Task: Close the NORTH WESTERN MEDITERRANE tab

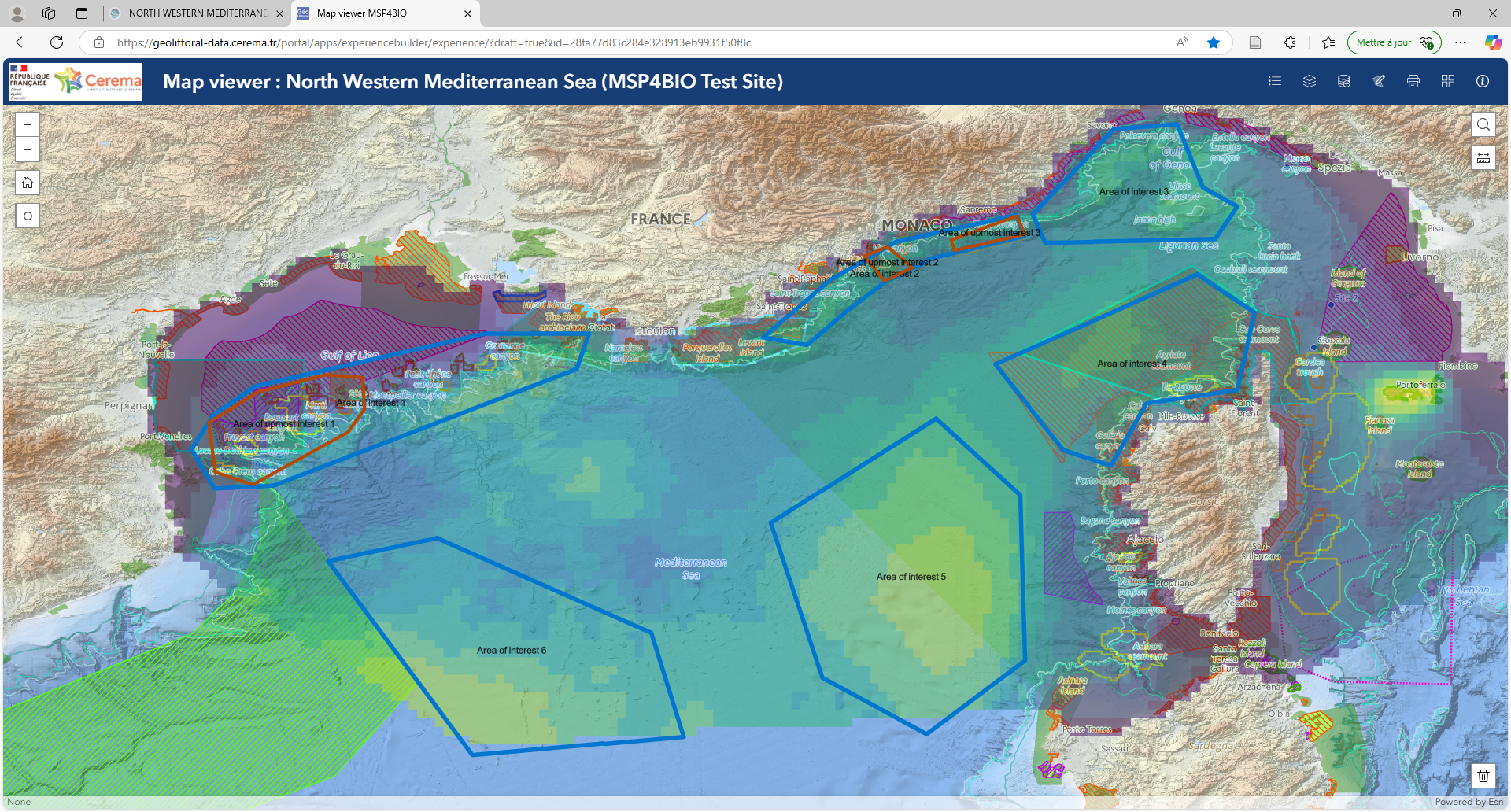Action: (279, 13)
